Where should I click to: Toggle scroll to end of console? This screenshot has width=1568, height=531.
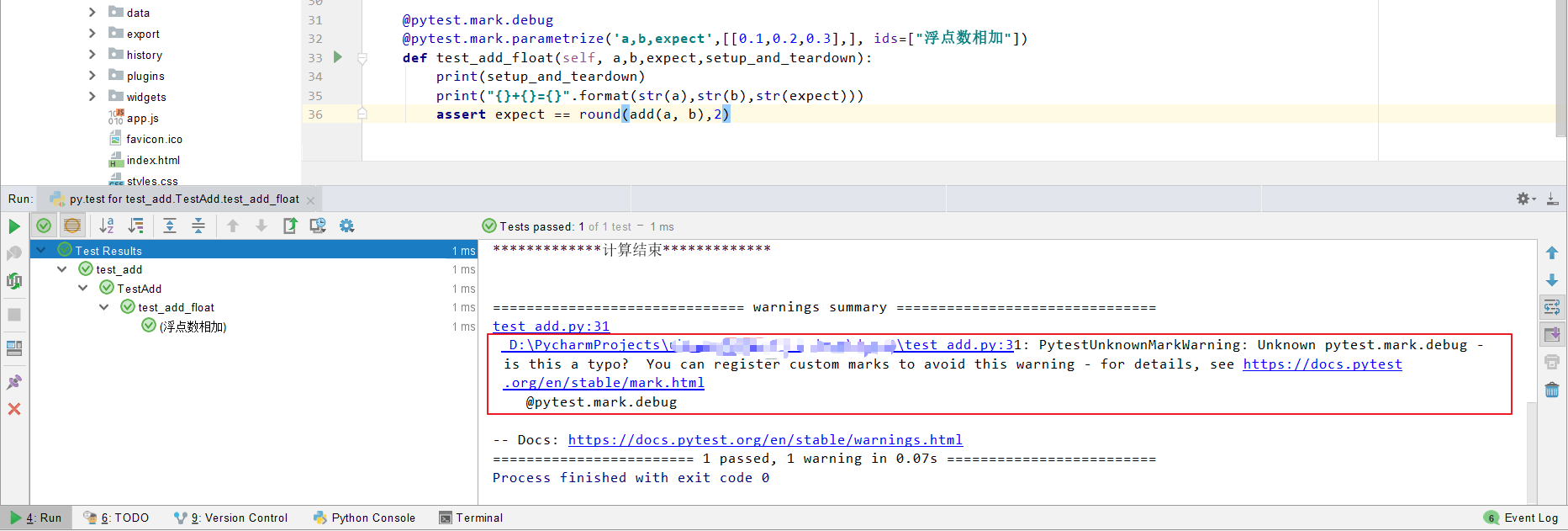[x=1552, y=334]
